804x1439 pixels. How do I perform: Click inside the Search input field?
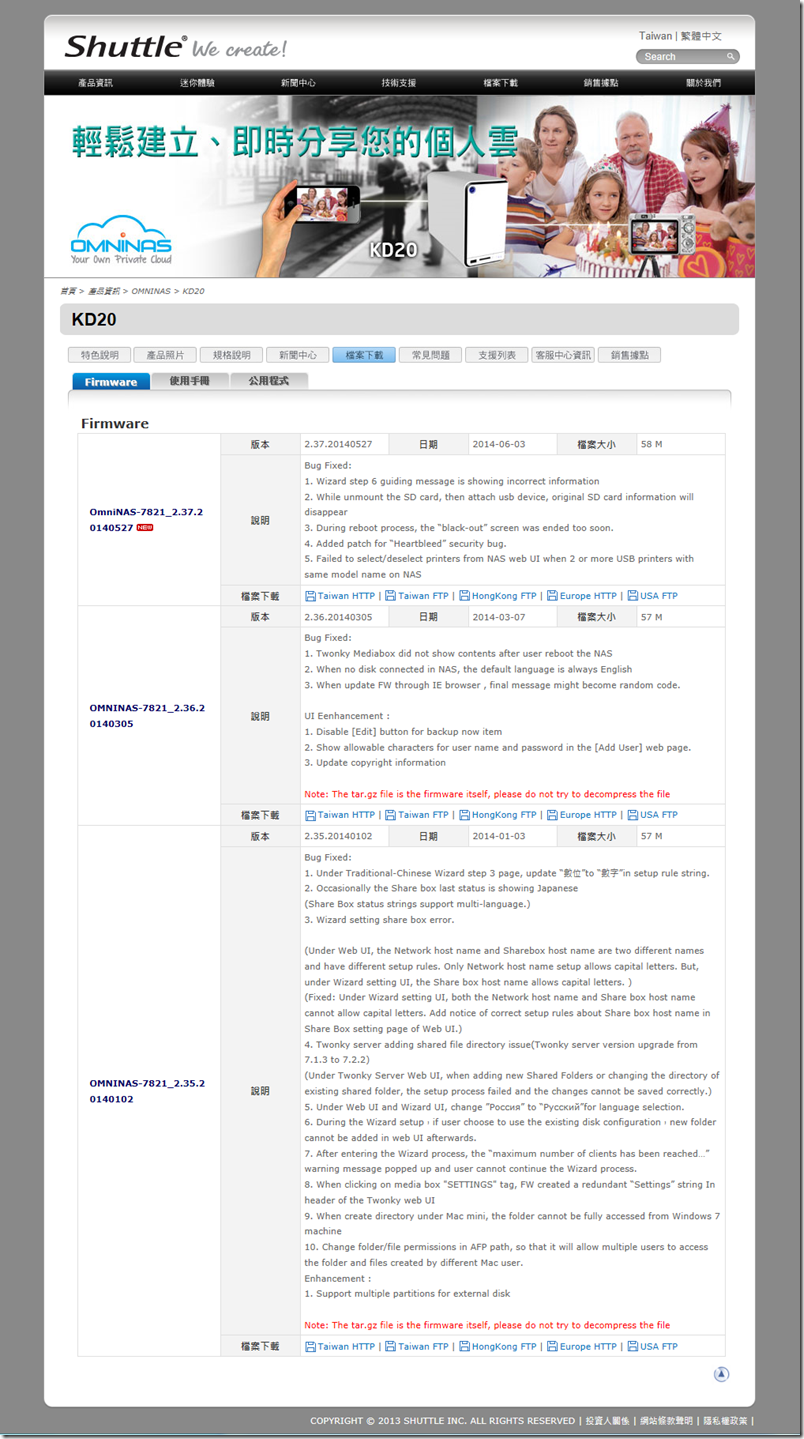tap(682, 57)
